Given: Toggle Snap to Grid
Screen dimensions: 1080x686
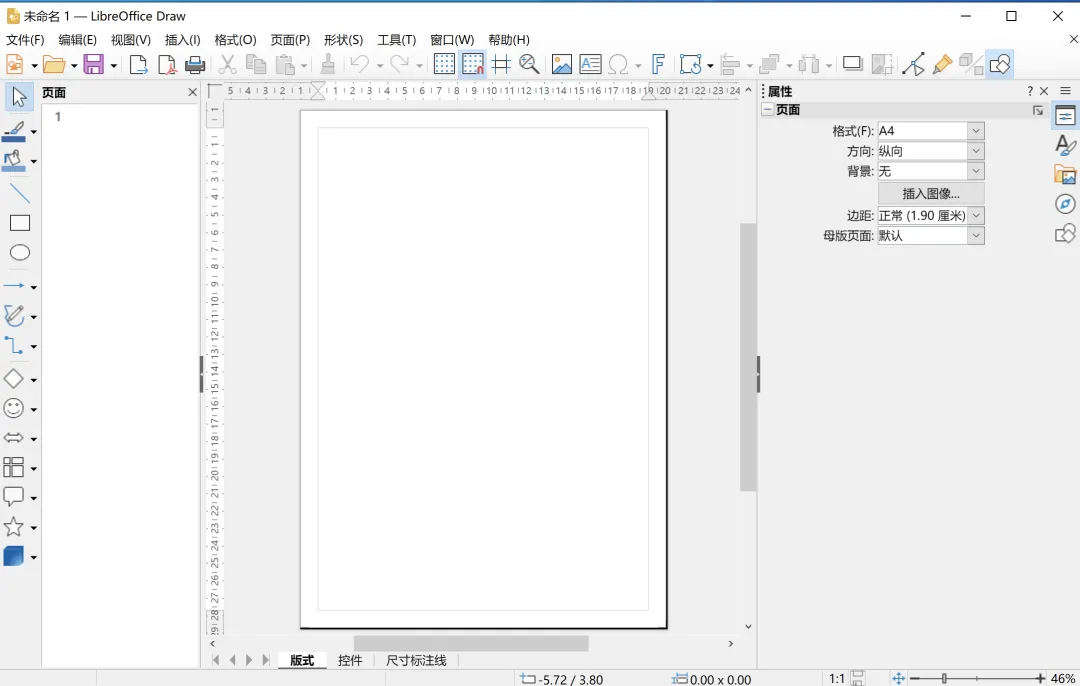Looking at the screenshot, I should pos(473,65).
